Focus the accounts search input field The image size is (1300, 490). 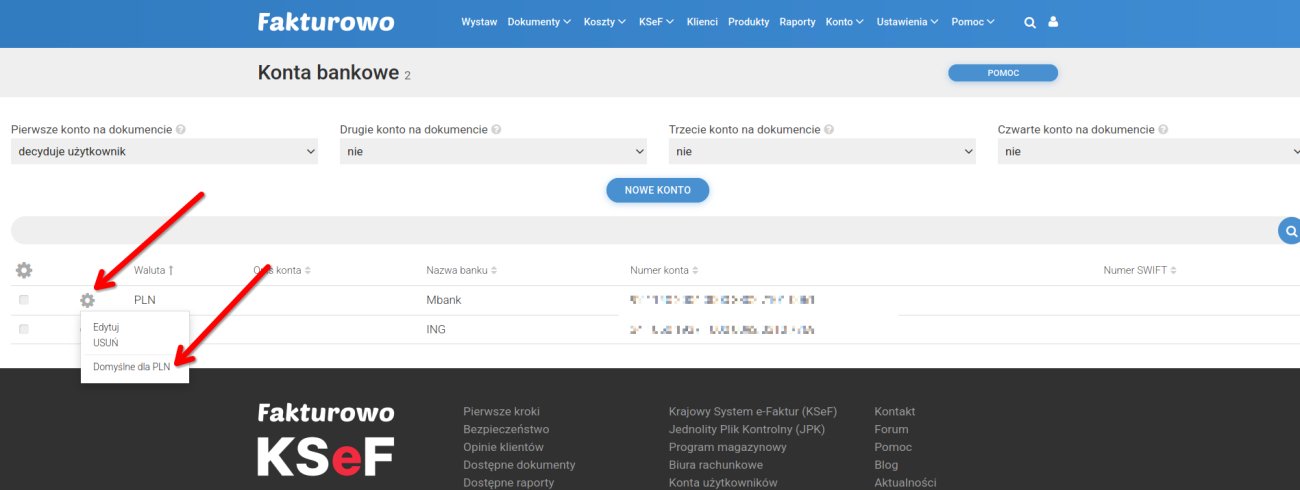(644, 231)
